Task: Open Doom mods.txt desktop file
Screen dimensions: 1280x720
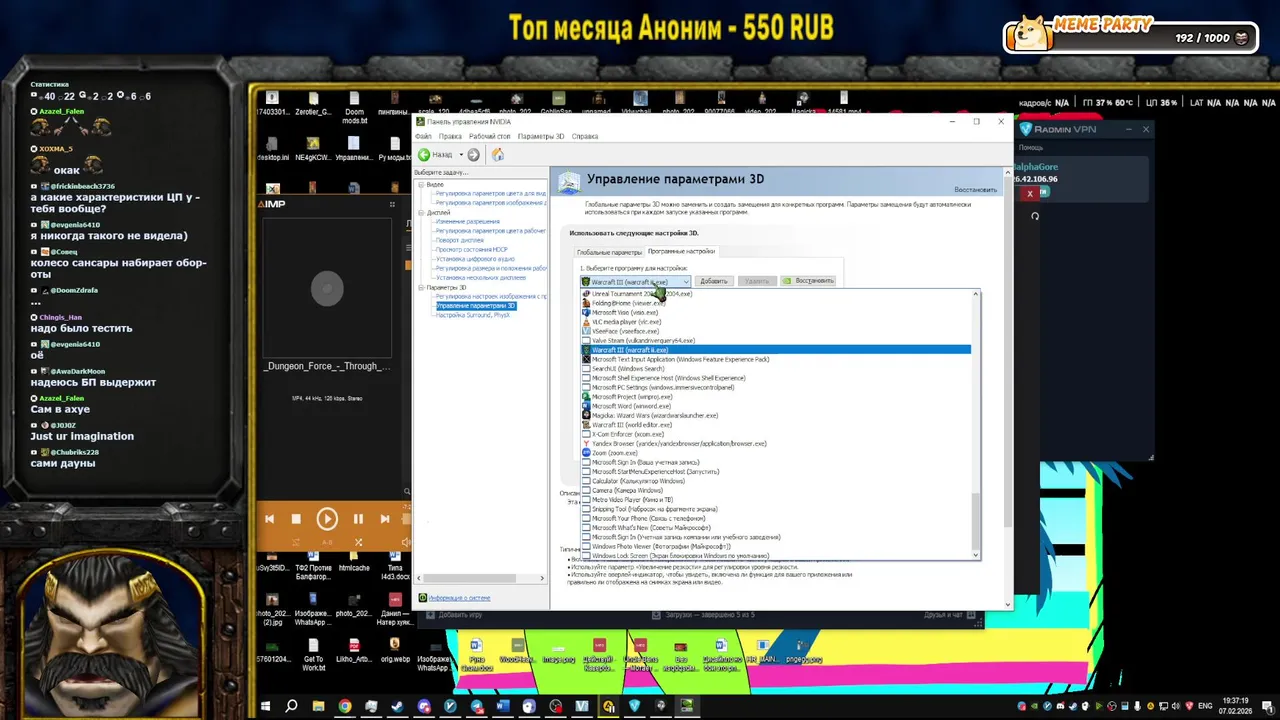Action: click(x=355, y=108)
